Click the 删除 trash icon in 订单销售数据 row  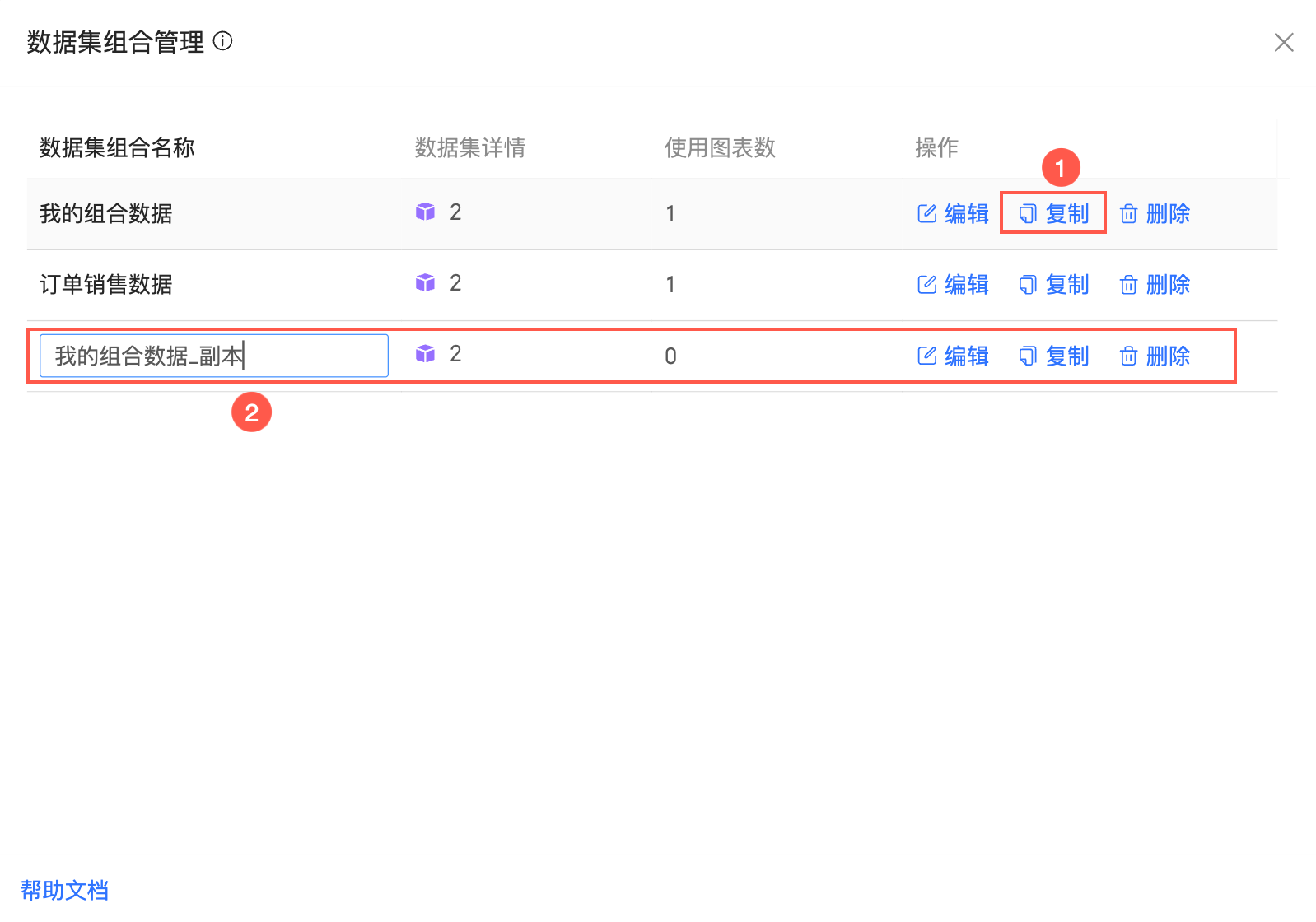click(x=1128, y=285)
